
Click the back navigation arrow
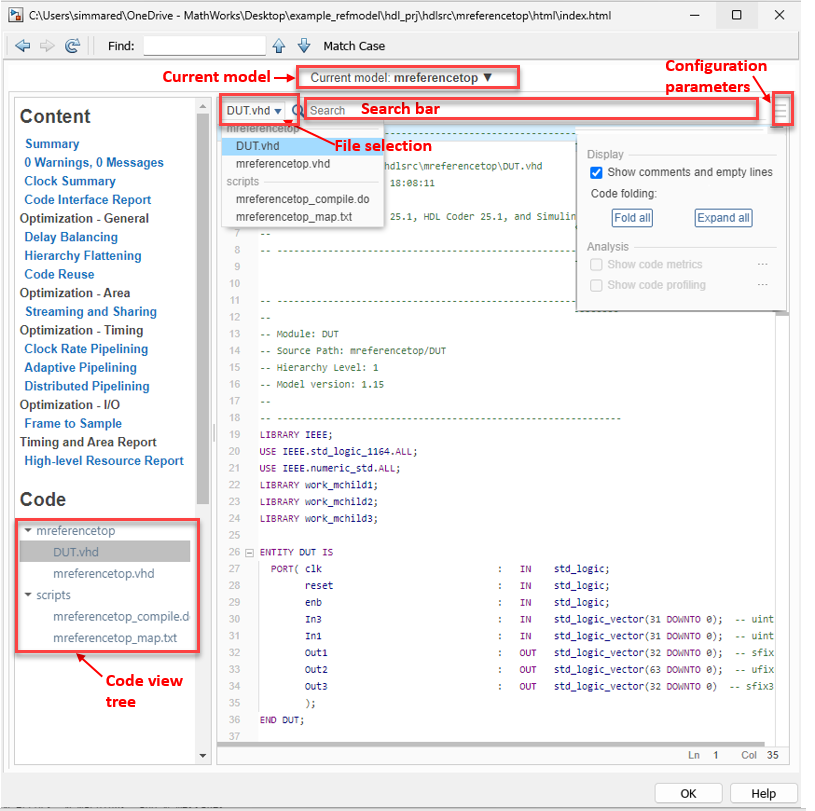tap(24, 45)
